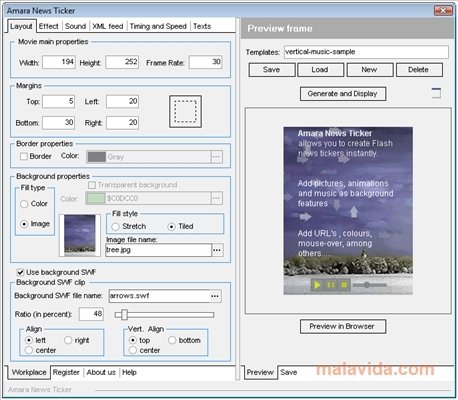Click the Height input field
This screenshot has width=458, height=400.
point(122,62)
